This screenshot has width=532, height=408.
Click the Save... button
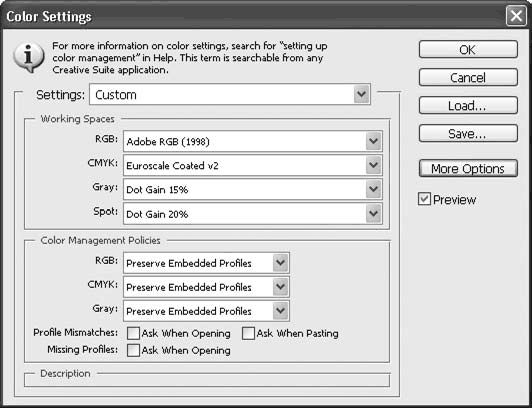click(468, 133)
